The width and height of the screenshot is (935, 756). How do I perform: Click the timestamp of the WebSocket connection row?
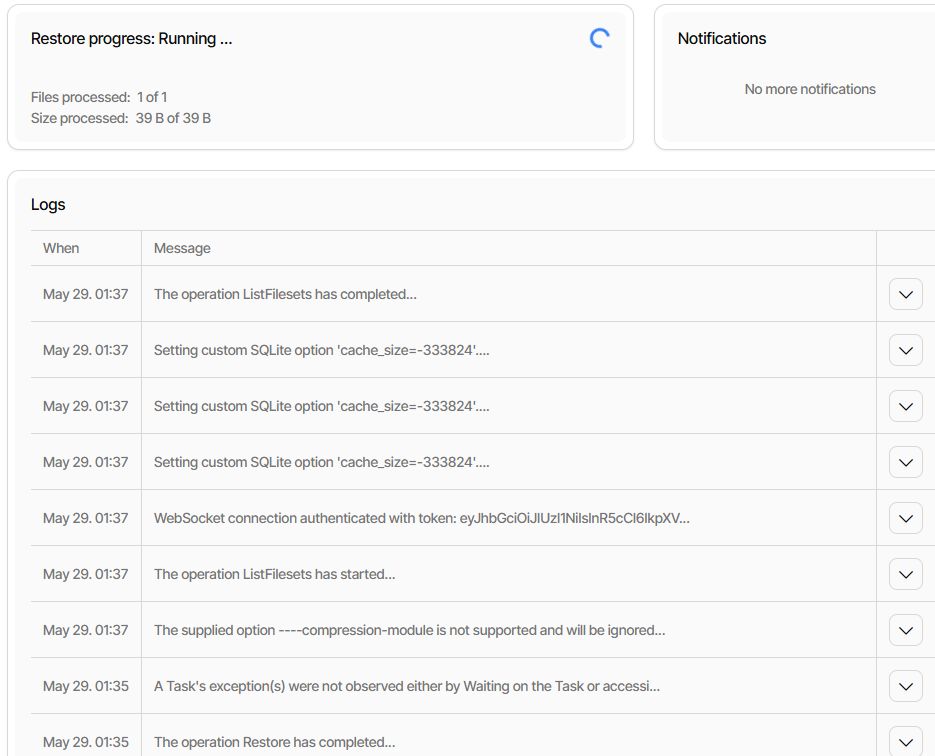click(85, 518)
